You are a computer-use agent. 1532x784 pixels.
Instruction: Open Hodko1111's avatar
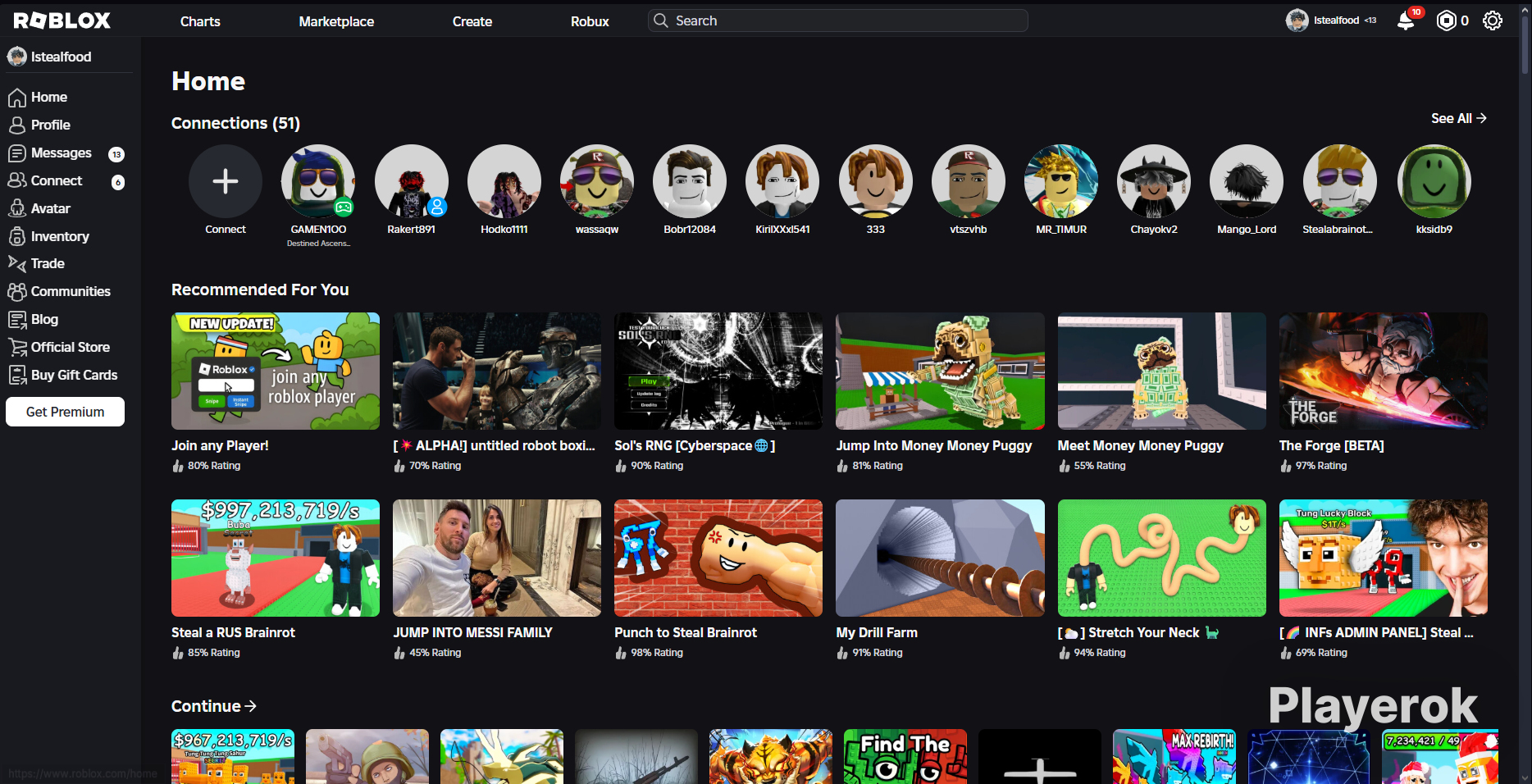[x=504, y=181]
